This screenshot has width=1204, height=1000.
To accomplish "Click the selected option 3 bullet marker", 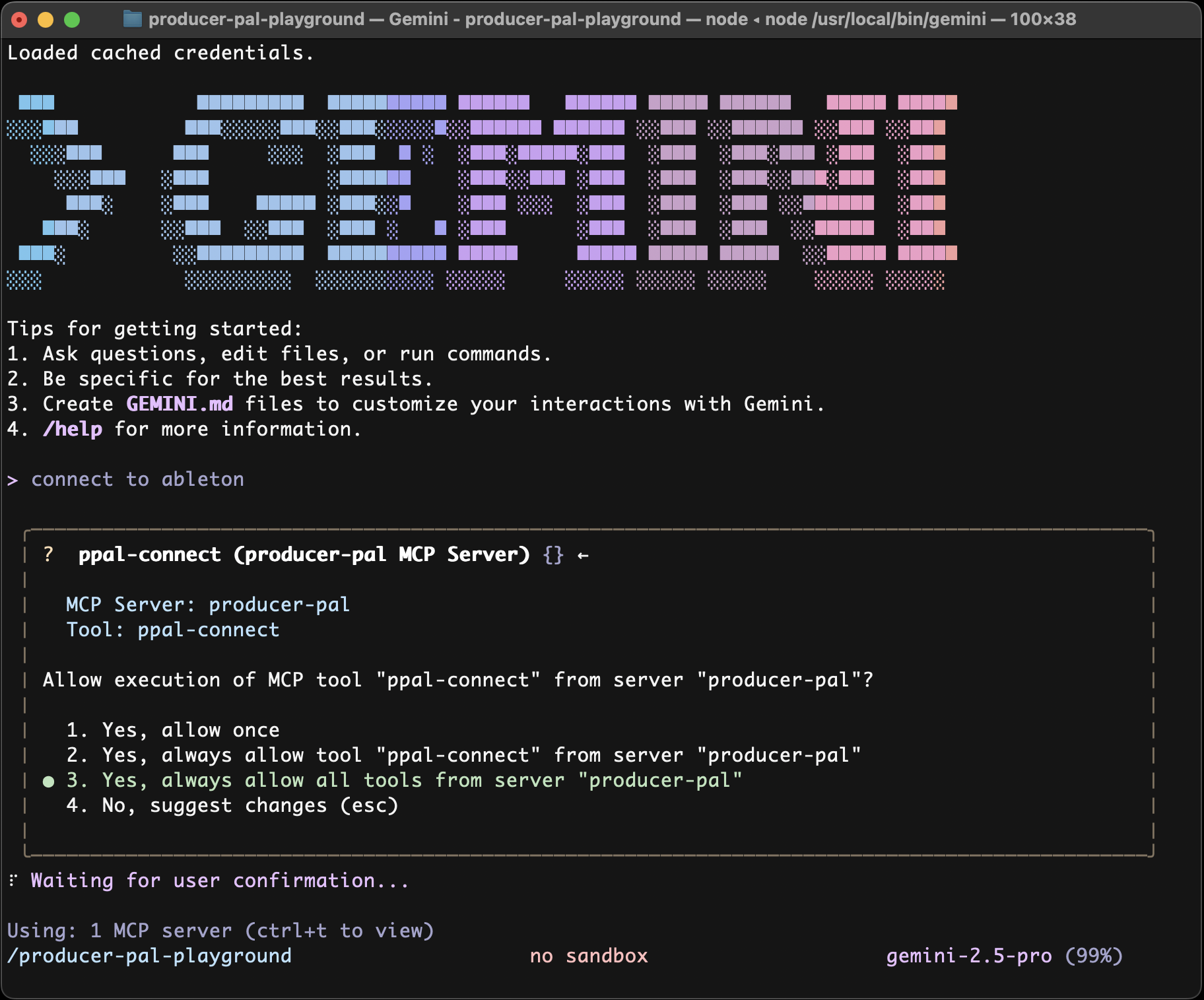I will coord(48,780).
